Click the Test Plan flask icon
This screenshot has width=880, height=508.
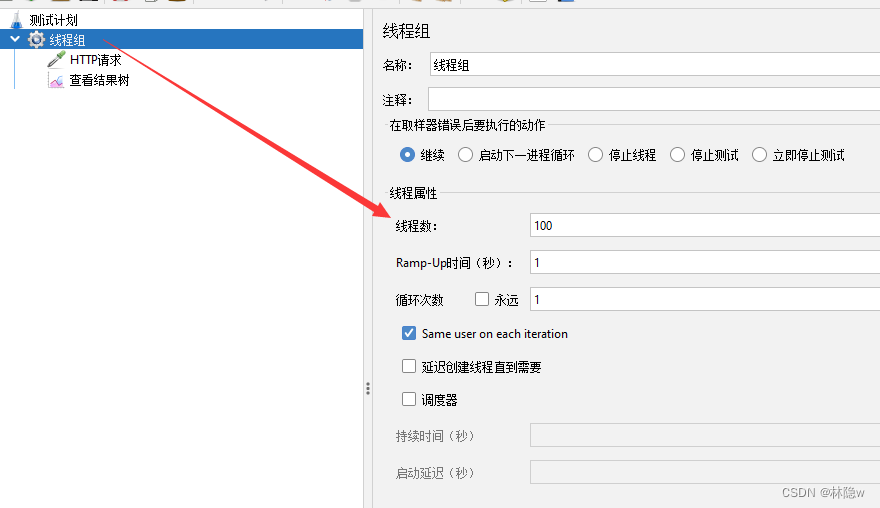pos(16,20)
